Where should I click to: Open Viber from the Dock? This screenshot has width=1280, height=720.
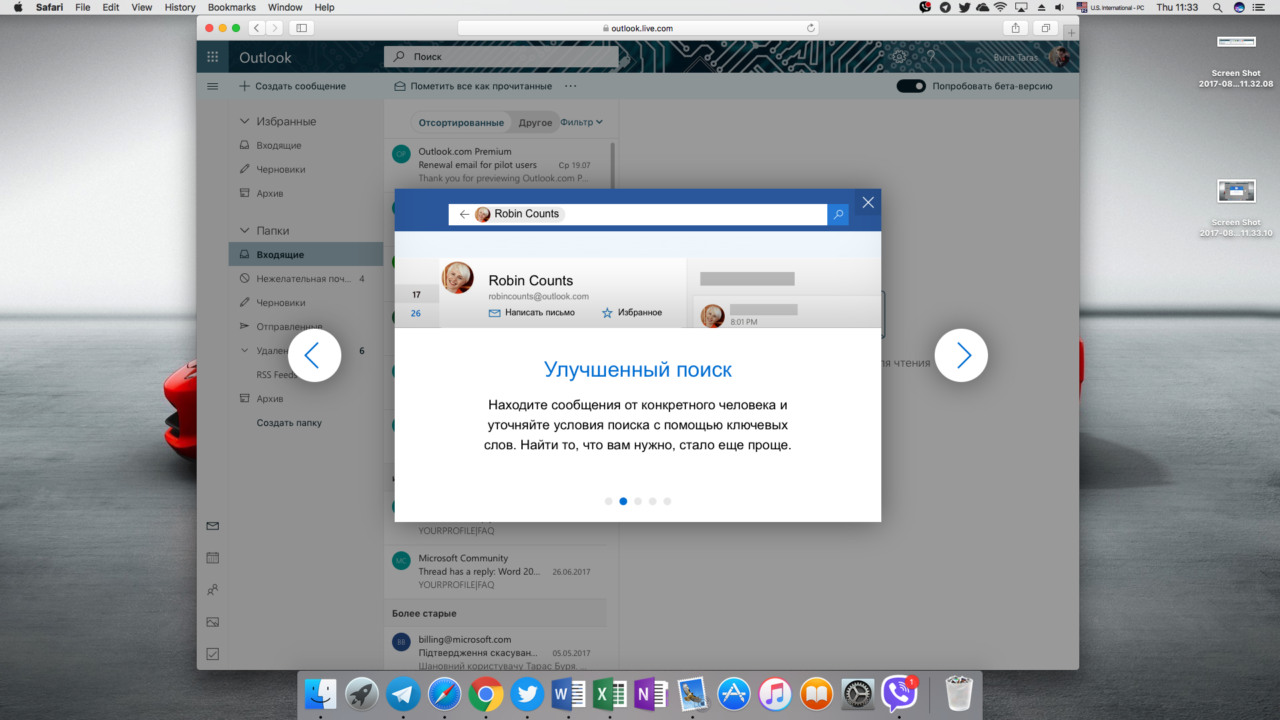(900, 694)
